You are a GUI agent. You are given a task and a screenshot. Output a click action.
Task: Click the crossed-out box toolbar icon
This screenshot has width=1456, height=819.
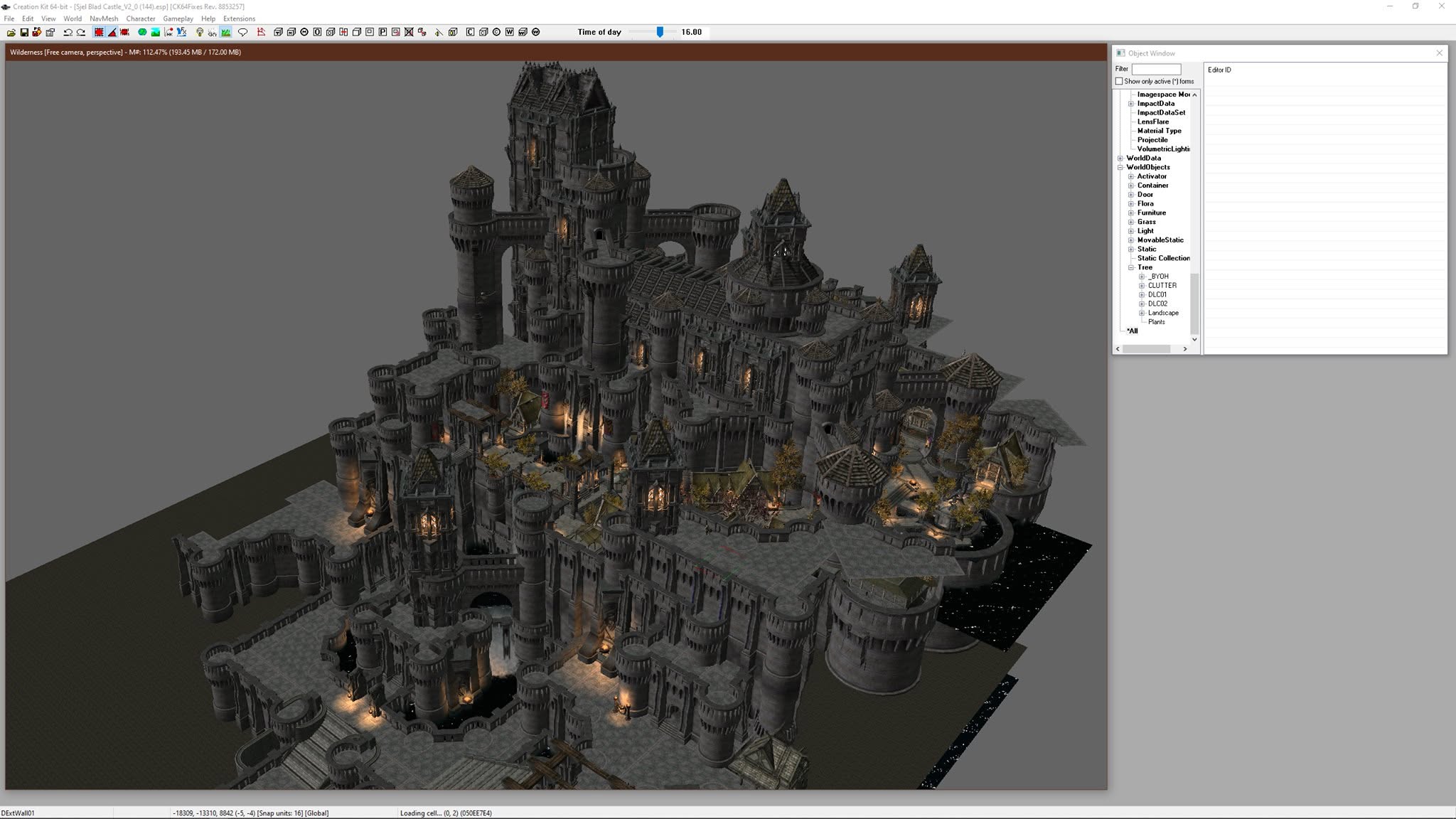click(x=409, y=32)
